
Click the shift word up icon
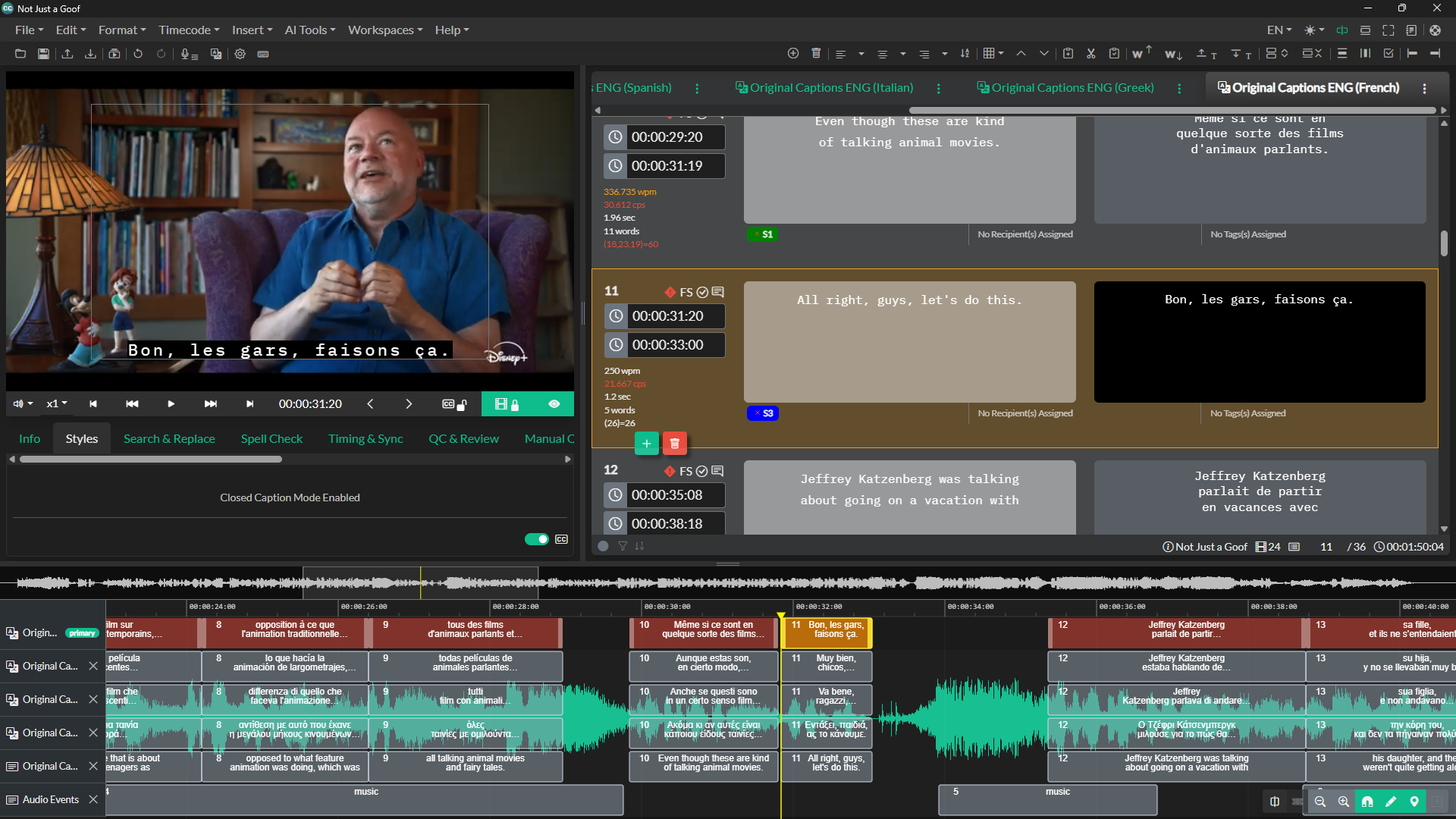(x=1141, y=53)
